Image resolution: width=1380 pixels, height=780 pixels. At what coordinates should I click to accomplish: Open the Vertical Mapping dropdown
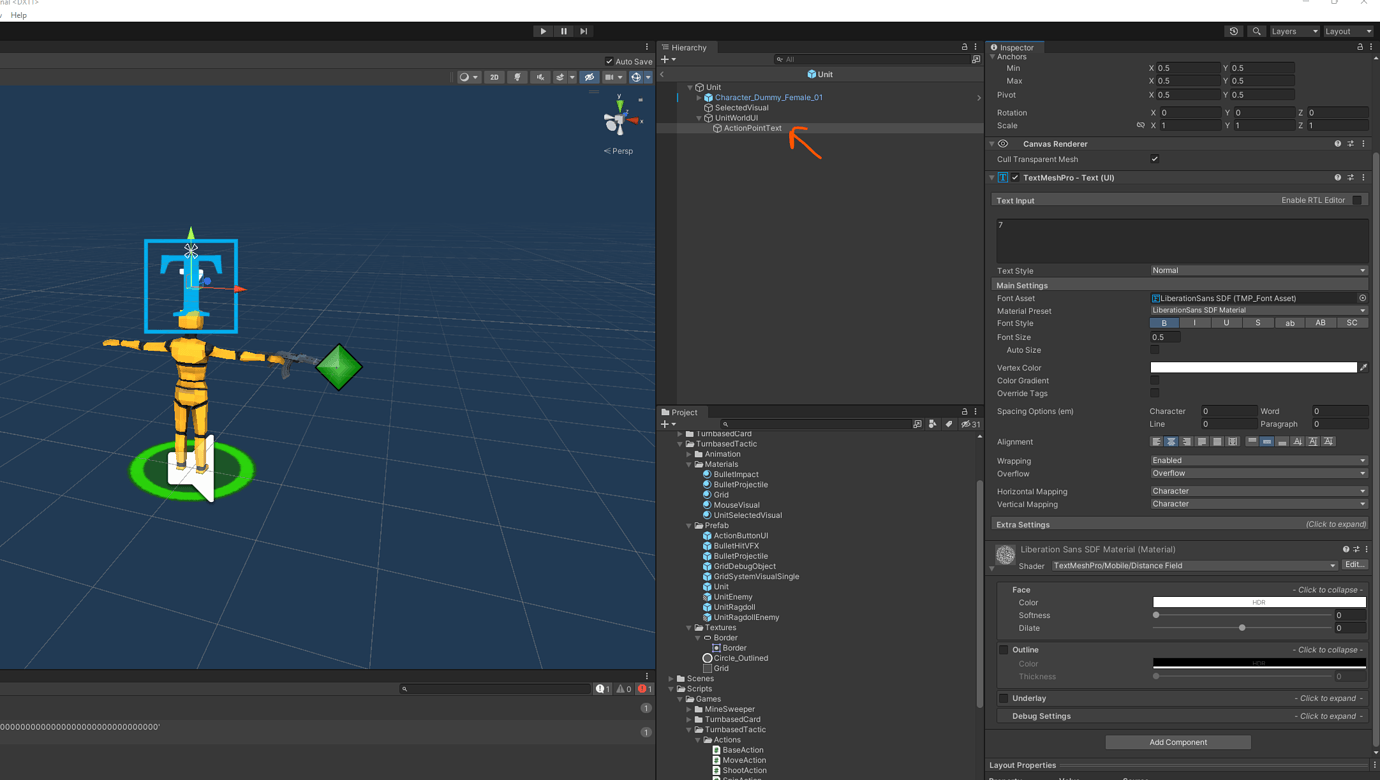1258,504
